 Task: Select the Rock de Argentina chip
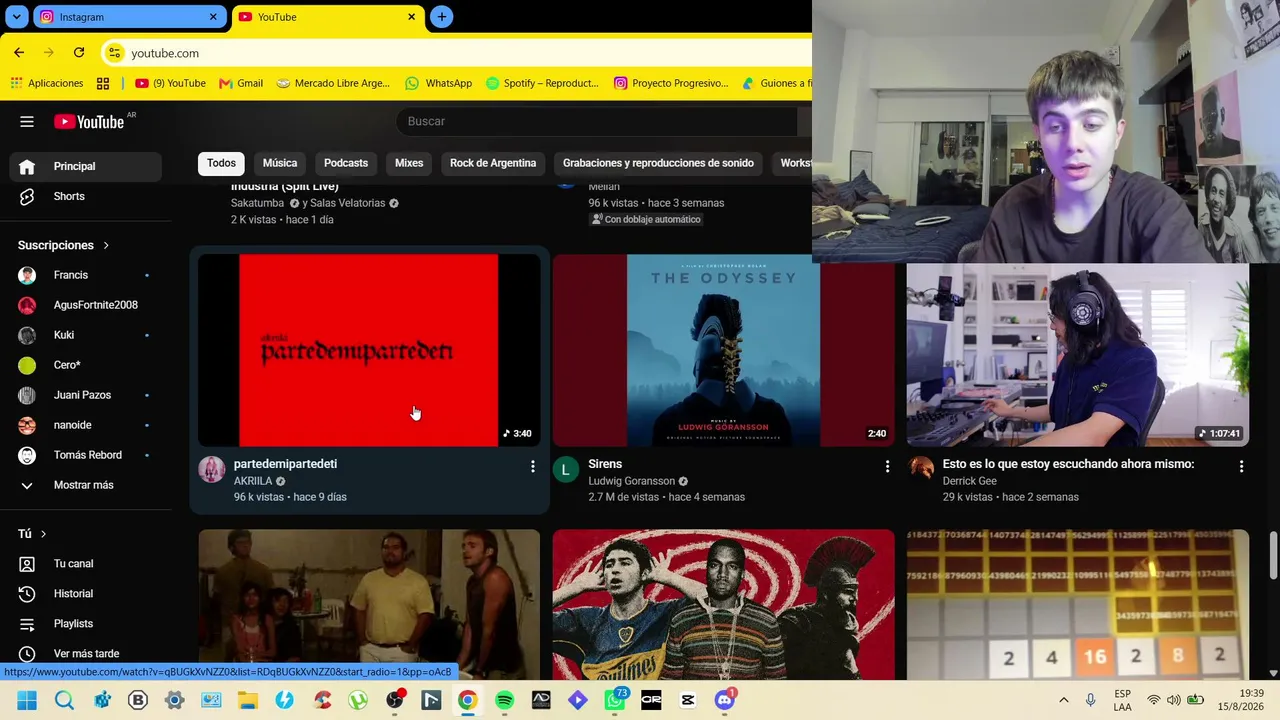click(x=493, y=163)
